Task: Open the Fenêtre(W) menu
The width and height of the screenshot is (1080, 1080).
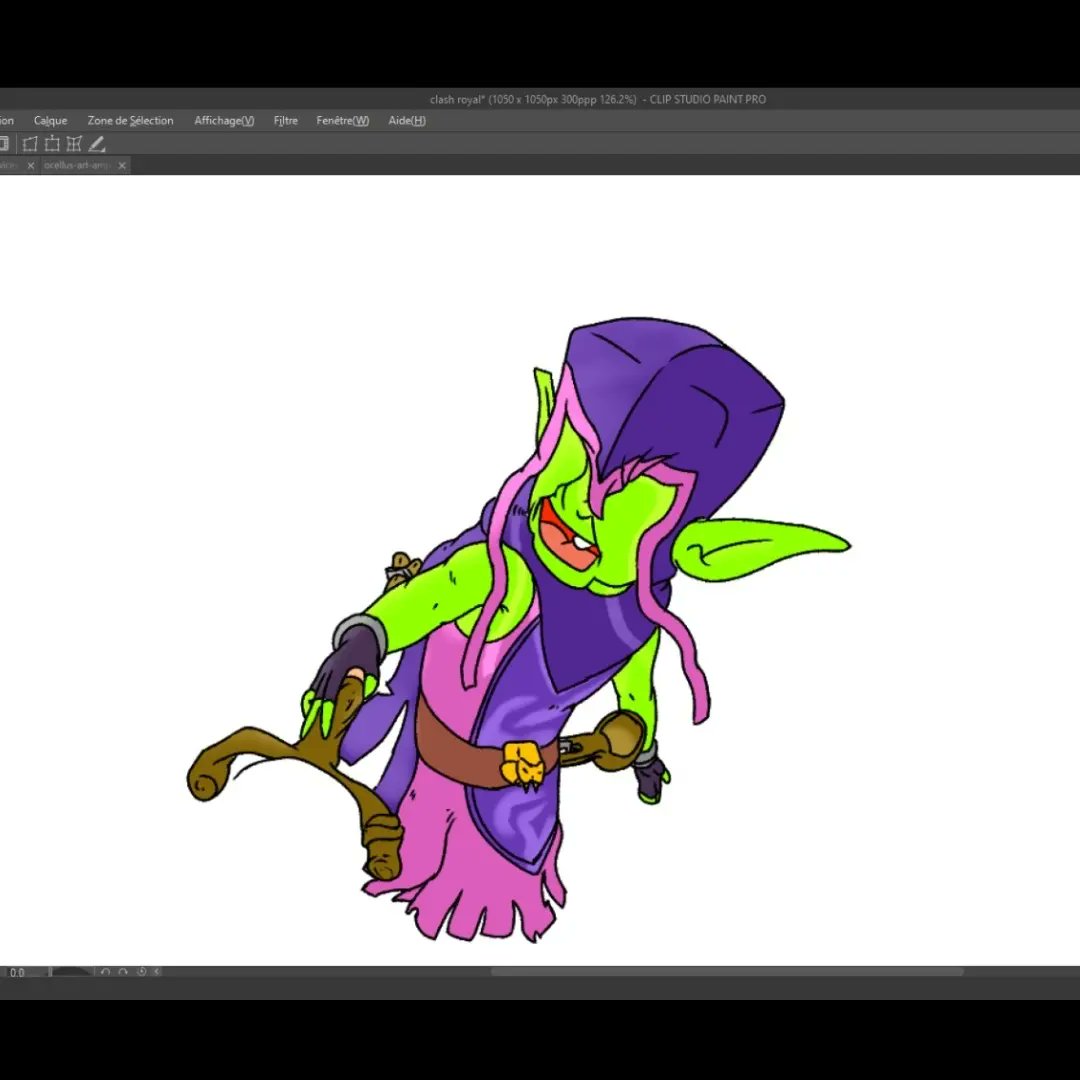Action: [x=342, y=121]
